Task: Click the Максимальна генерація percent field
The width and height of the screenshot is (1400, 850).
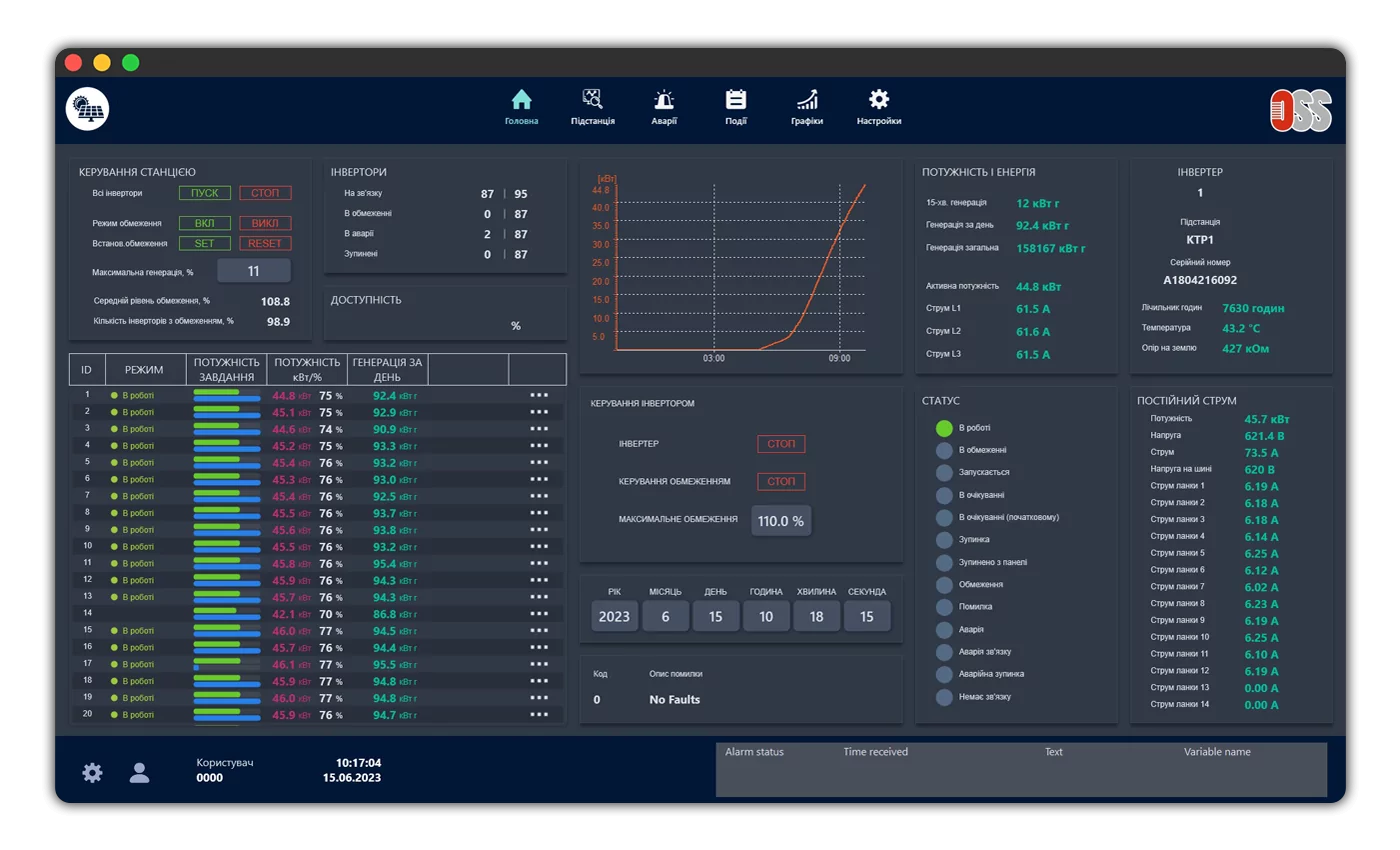Action: coord(254,271)
